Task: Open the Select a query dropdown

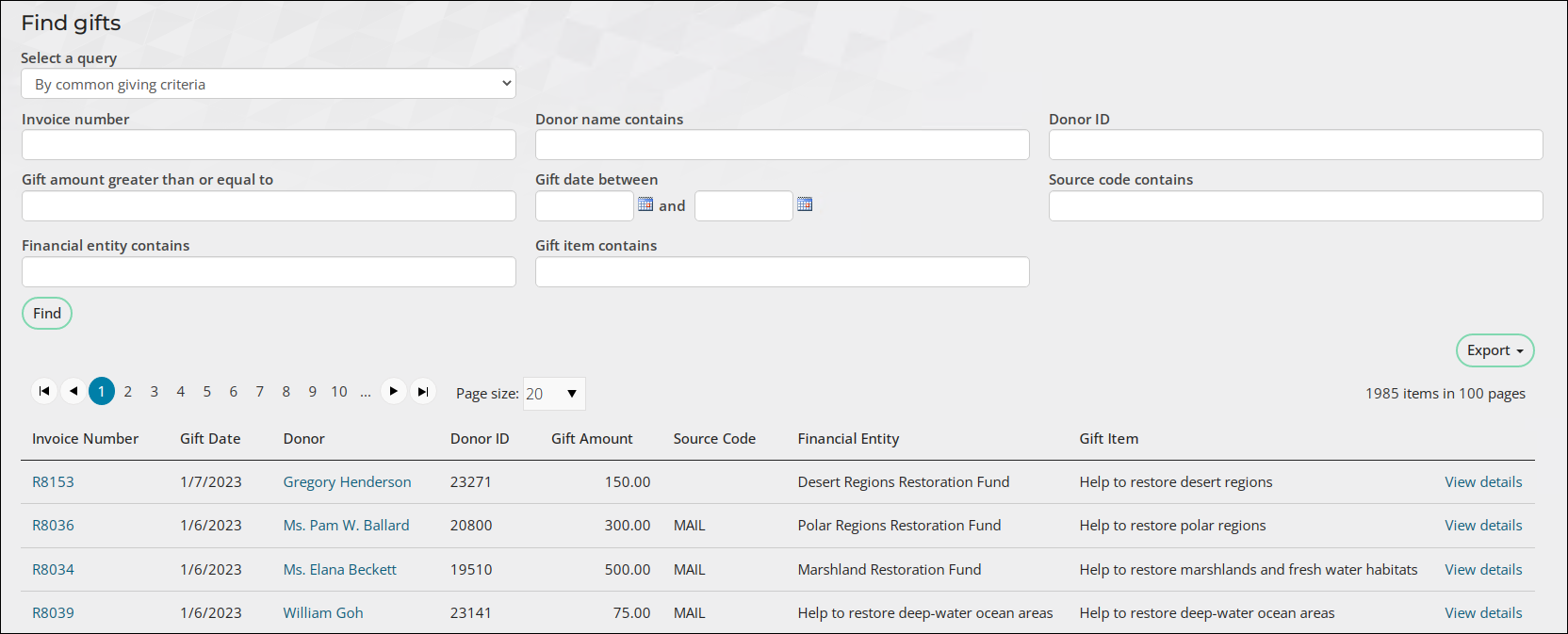Action: click(269, 84)
